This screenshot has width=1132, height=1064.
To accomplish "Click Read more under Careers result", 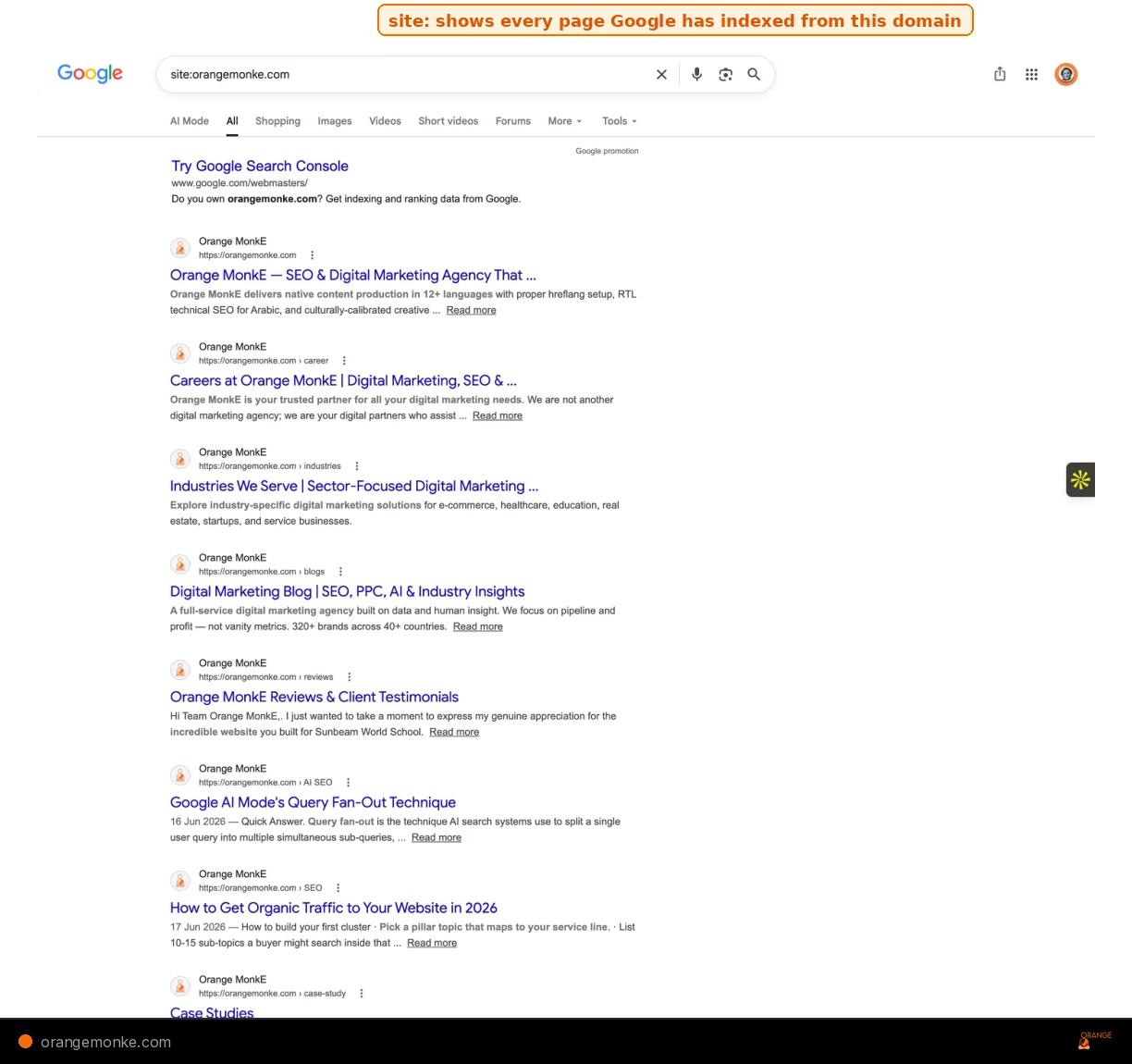I will pyautogui.click(x=498, y=416).
